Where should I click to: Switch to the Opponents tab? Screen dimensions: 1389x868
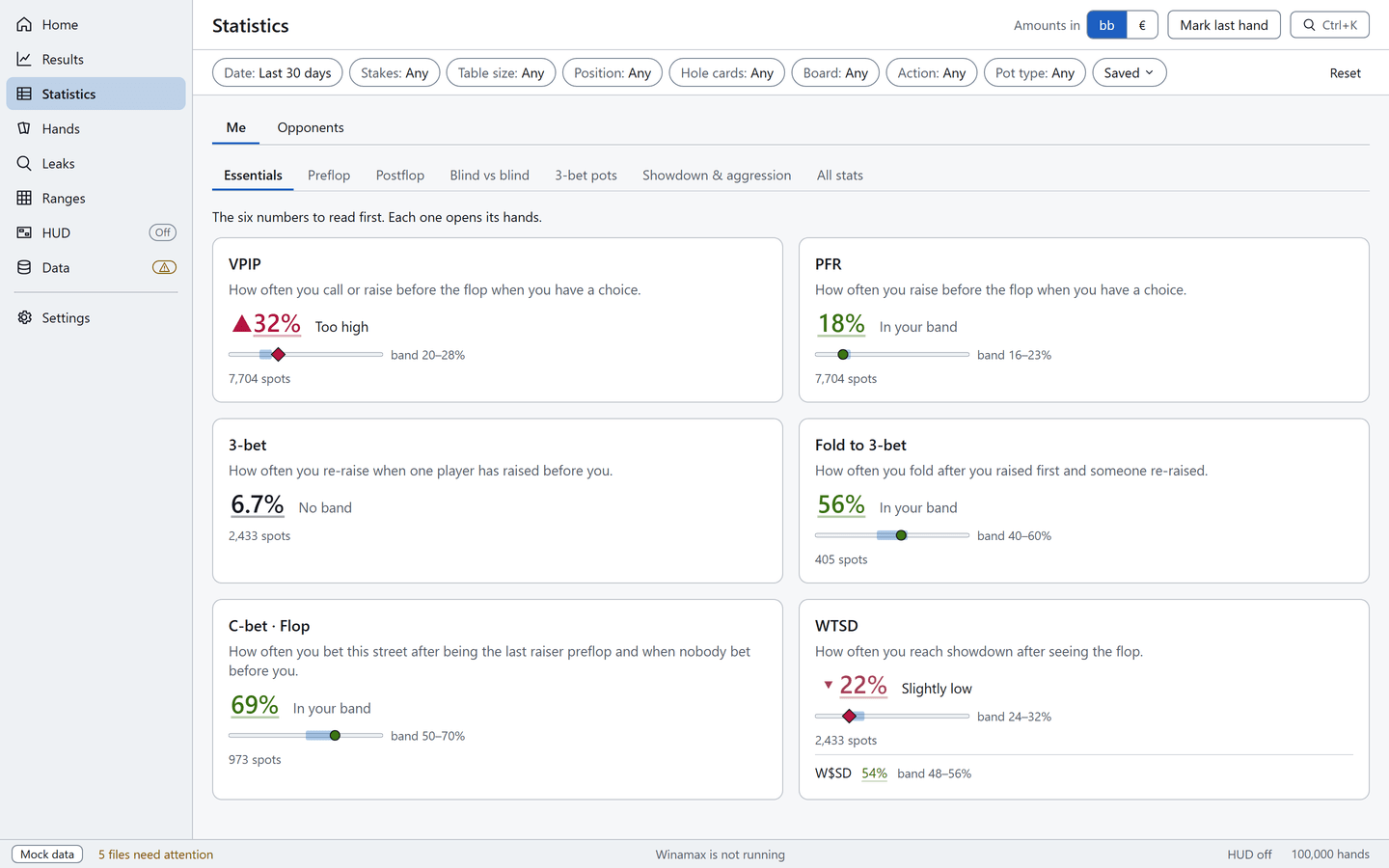tap(311, 127)
